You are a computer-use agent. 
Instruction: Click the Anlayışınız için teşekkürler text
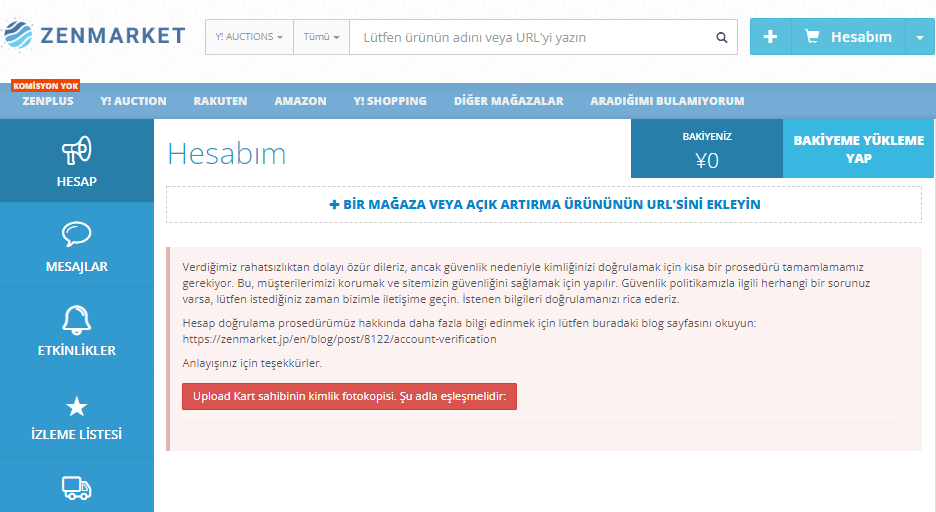click(x=252, y=363)
